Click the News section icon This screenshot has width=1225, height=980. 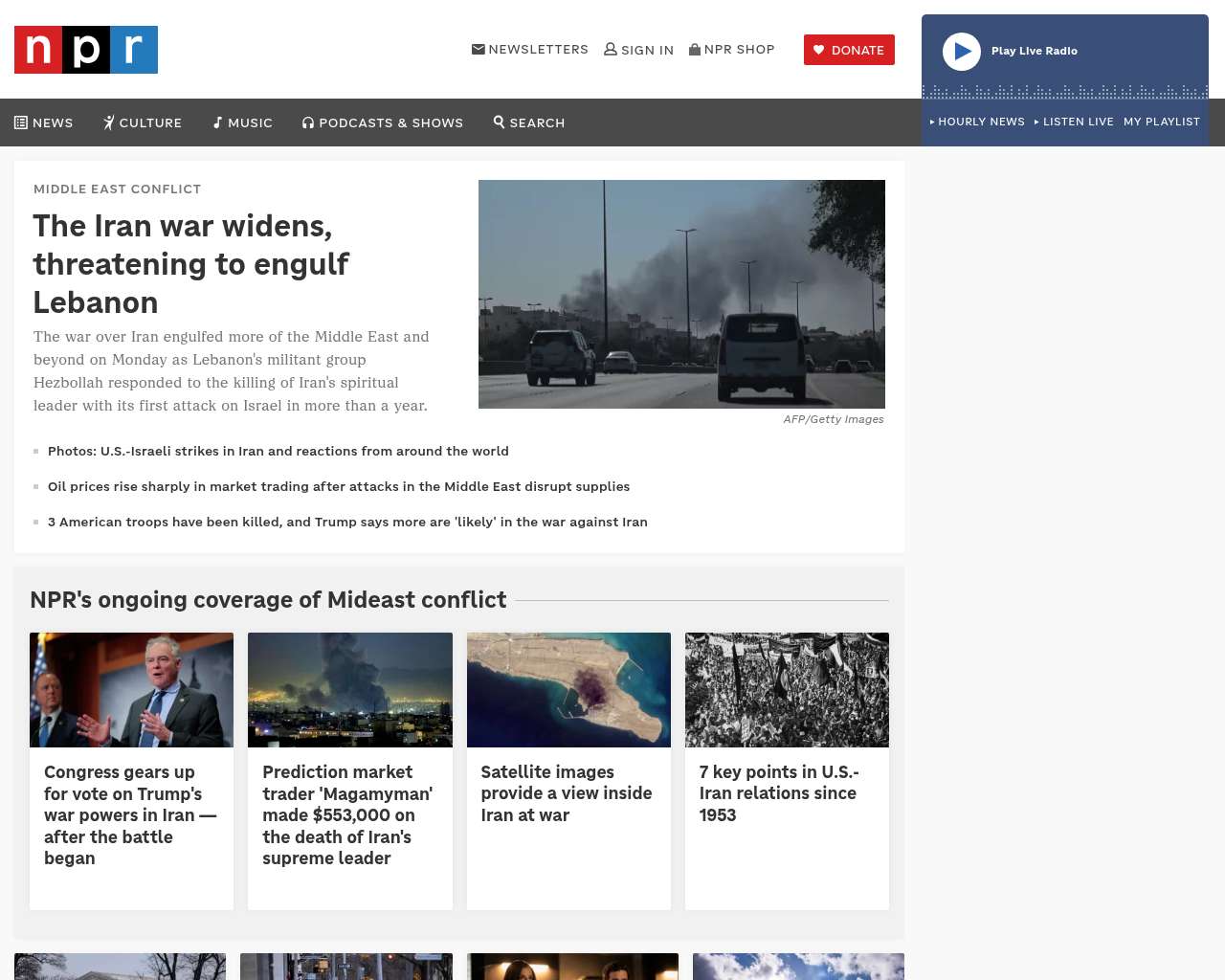coord(21,122)
